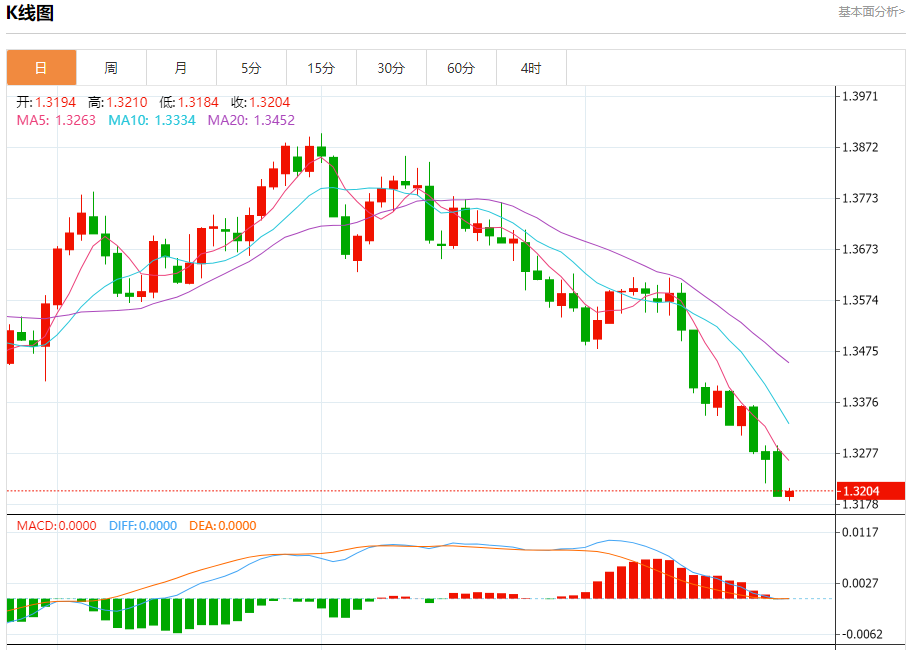Click the MACD value label

(57, 526)
